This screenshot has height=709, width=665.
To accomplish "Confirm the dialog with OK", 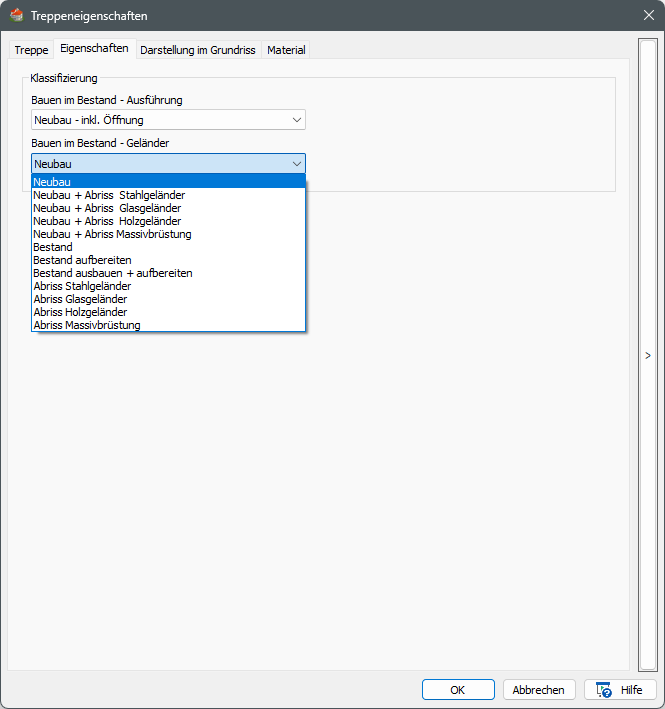I will [457, 690].
